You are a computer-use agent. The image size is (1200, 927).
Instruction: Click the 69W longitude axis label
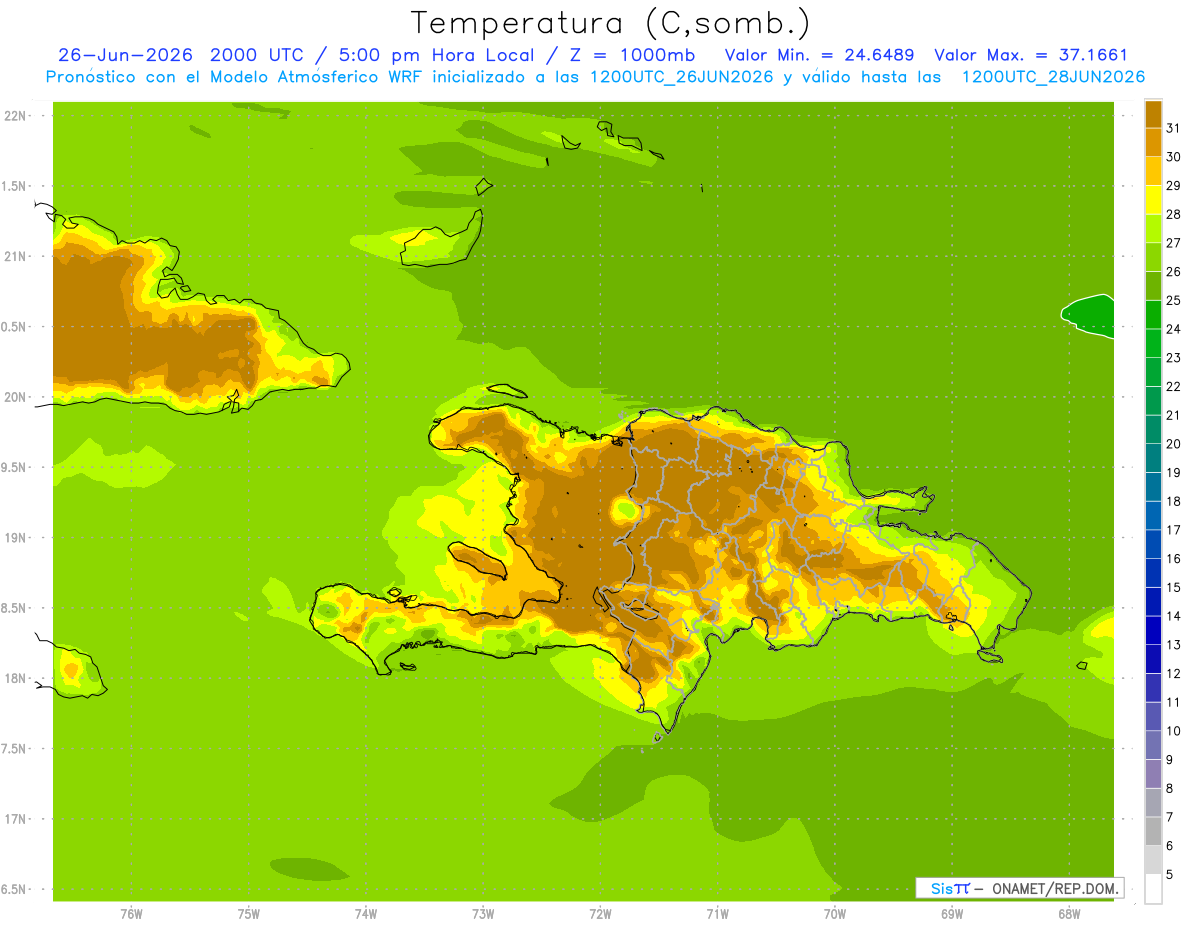coord(951,914)
